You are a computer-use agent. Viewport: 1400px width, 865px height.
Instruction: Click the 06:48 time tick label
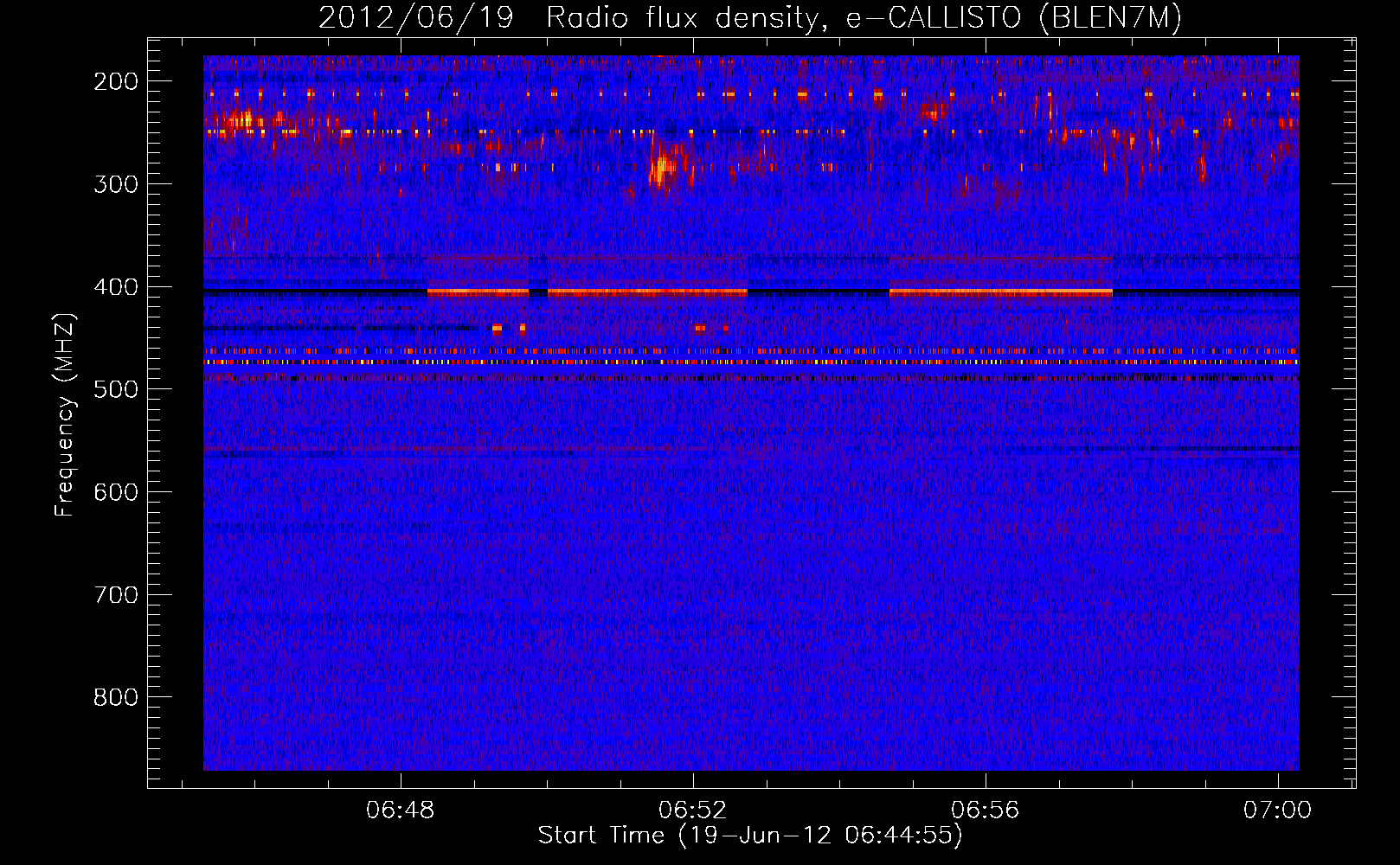coord(401,811)
